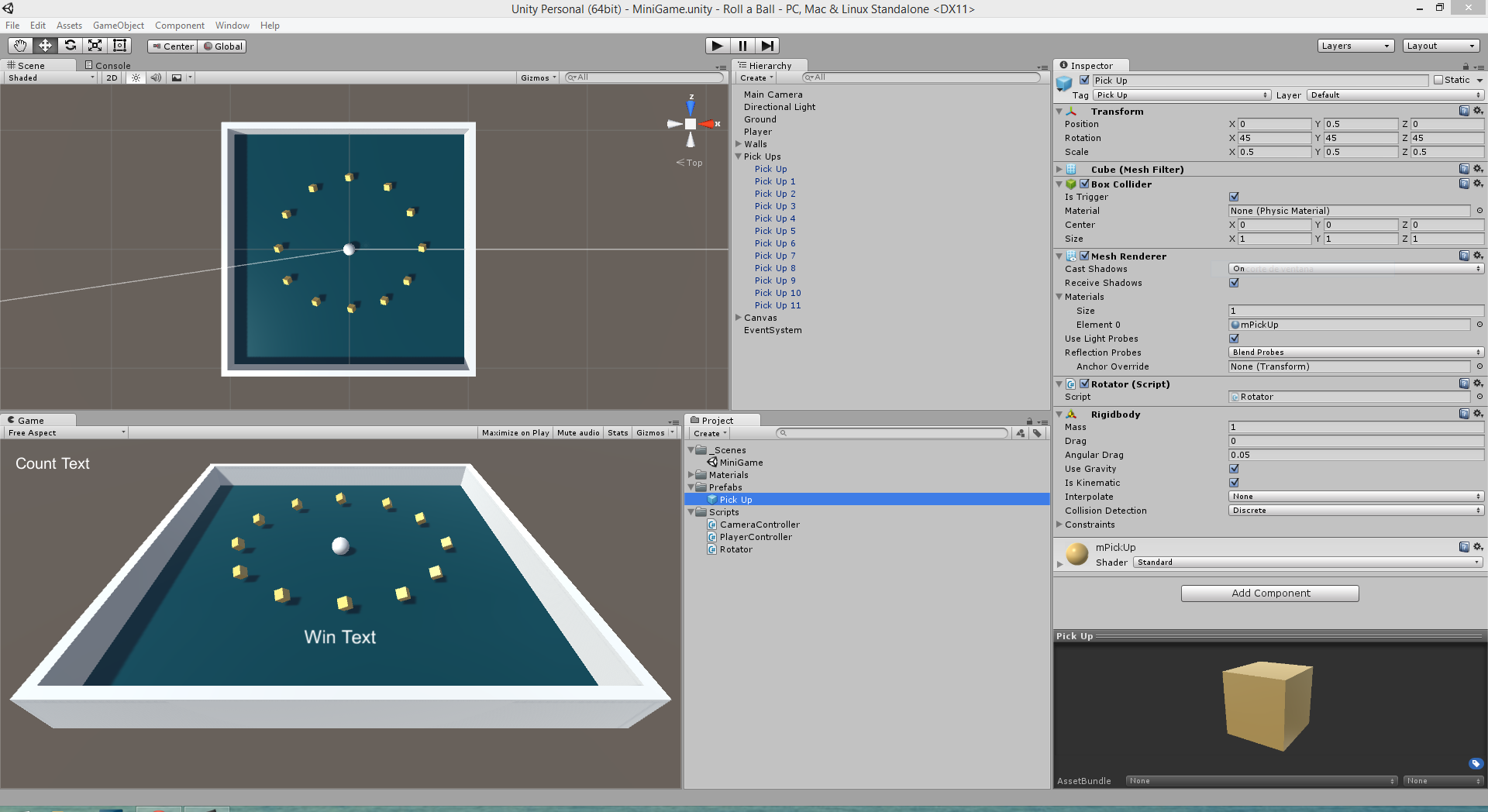Select the Move (translate) tool
Image resolution: width=1488 pixels, height=812 pixels.
45,46
